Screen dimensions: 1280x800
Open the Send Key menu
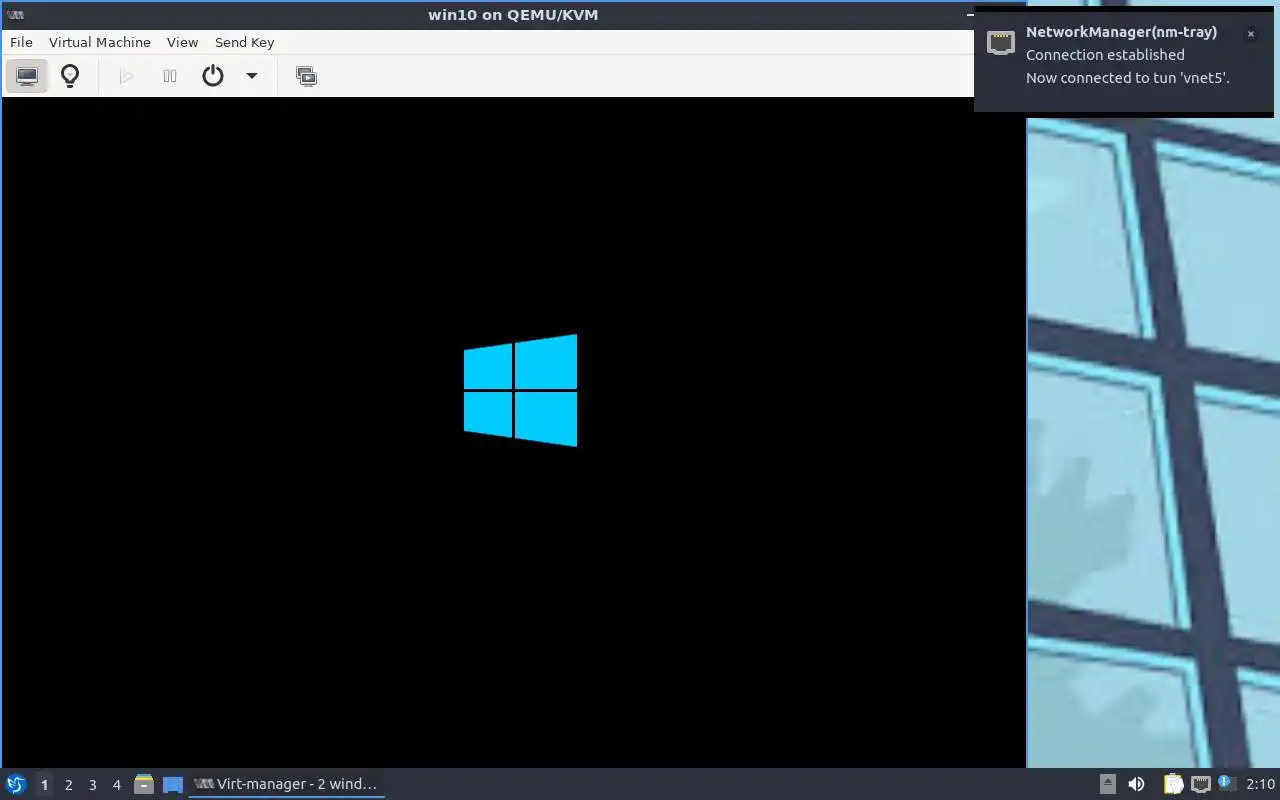point(244,42)
